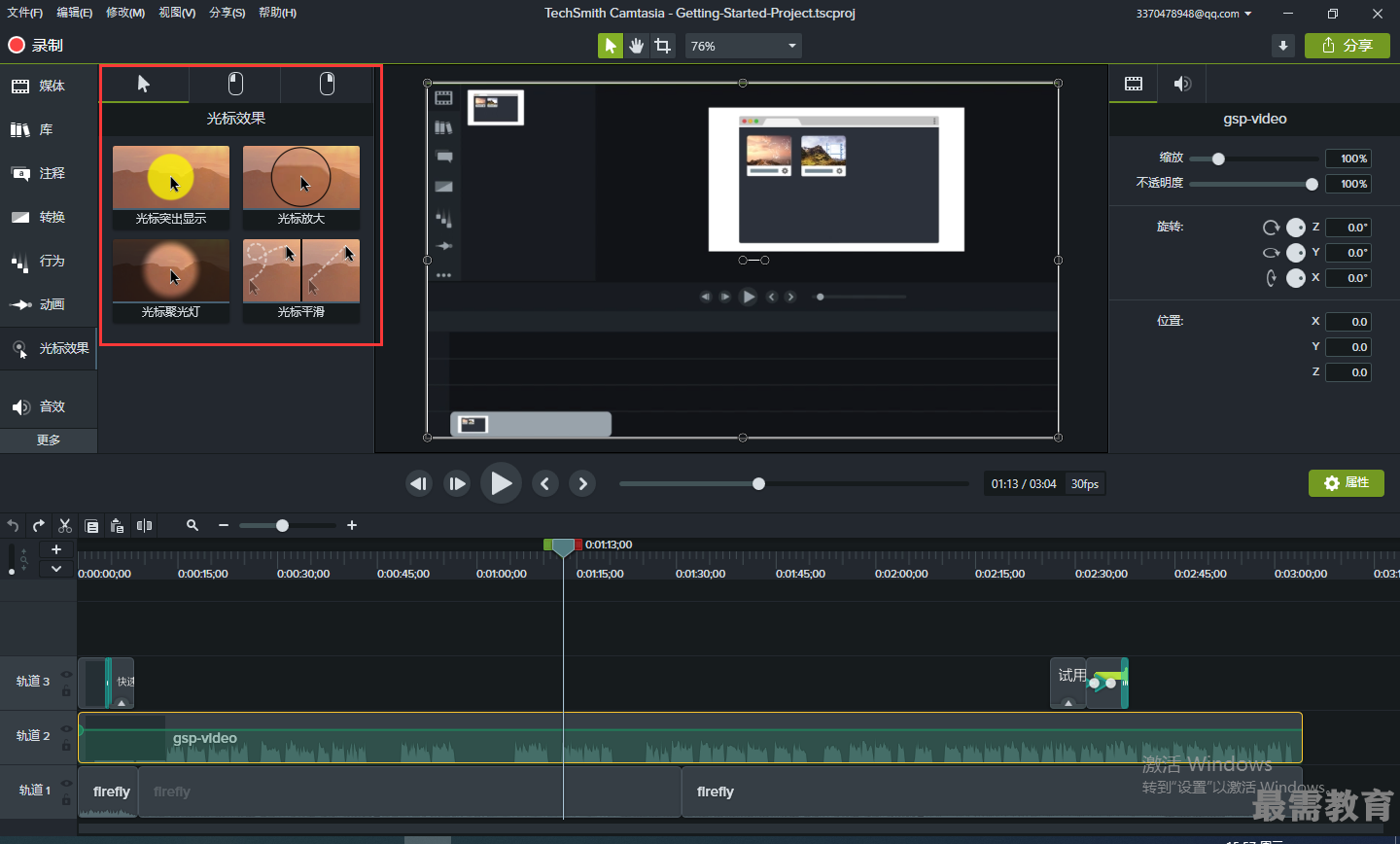Viewport: 1400px width, 844px height.
Task: Select the 光标平滑 cursor smoothing effect
Action: click(301, 280)
